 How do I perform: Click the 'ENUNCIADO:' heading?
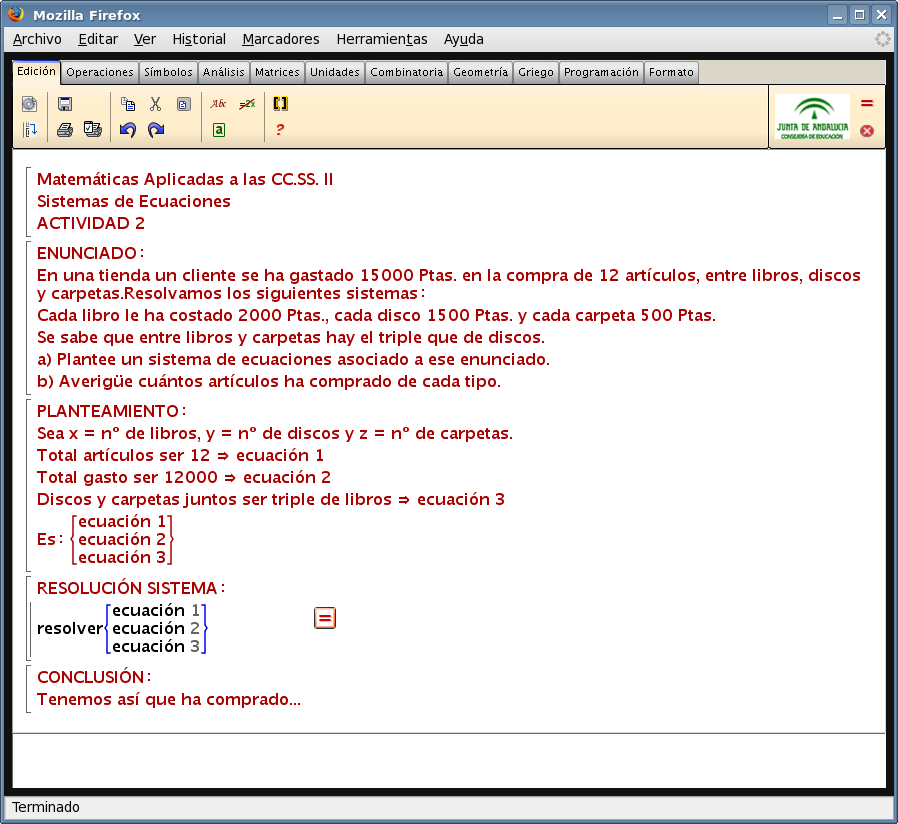coord(90,253)
